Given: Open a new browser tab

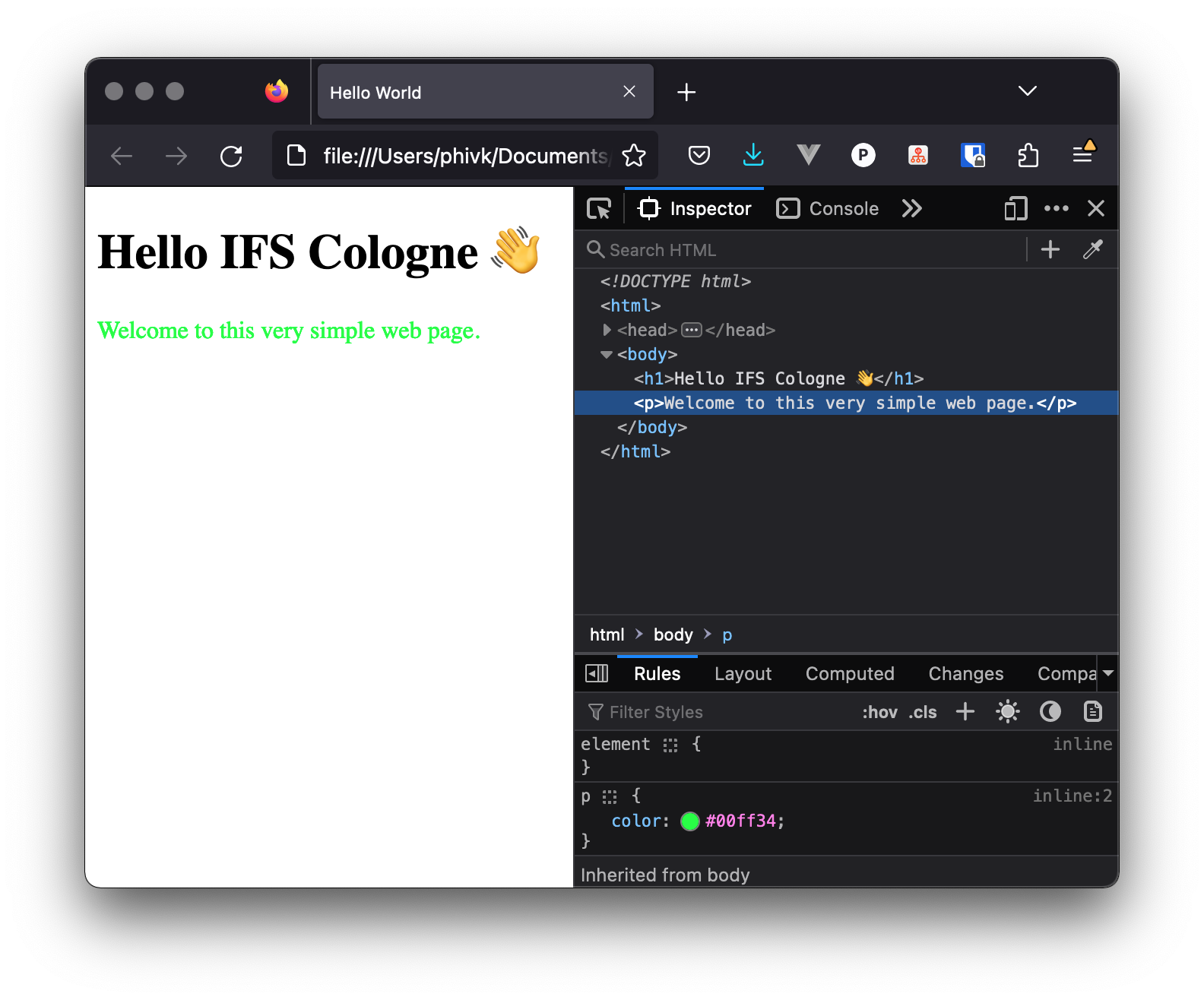Looking at the screenshot, I should pos(686,92).
